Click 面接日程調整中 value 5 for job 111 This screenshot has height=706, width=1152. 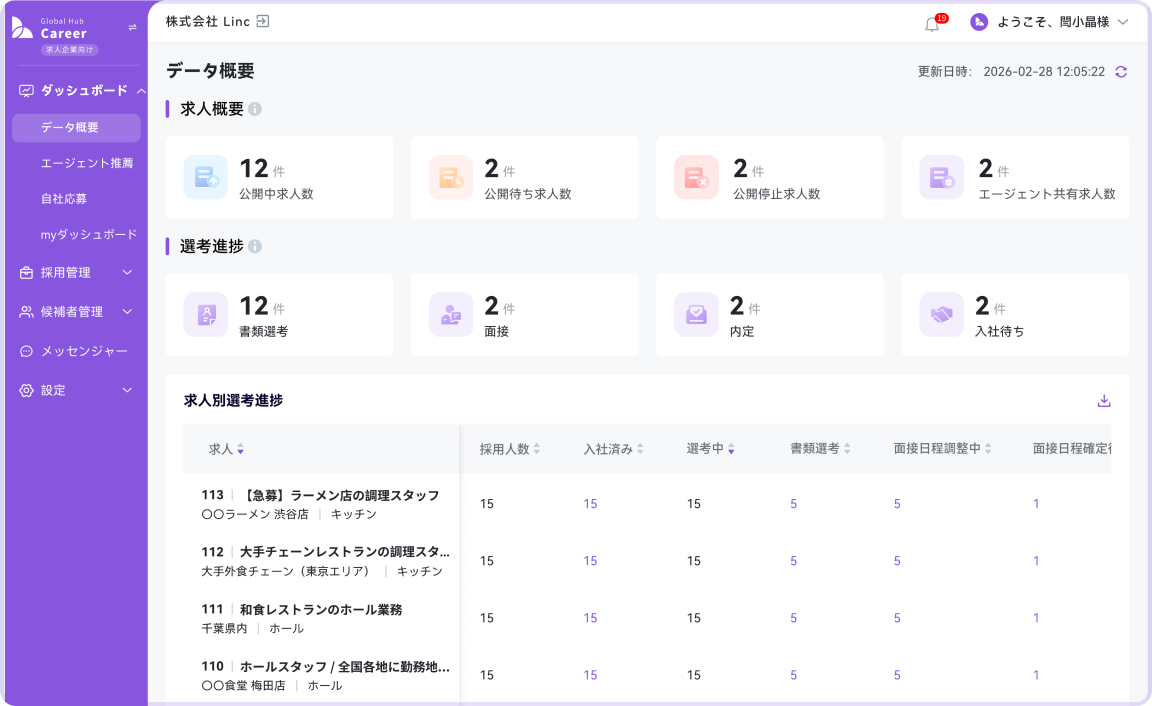(x=897, y=619)
